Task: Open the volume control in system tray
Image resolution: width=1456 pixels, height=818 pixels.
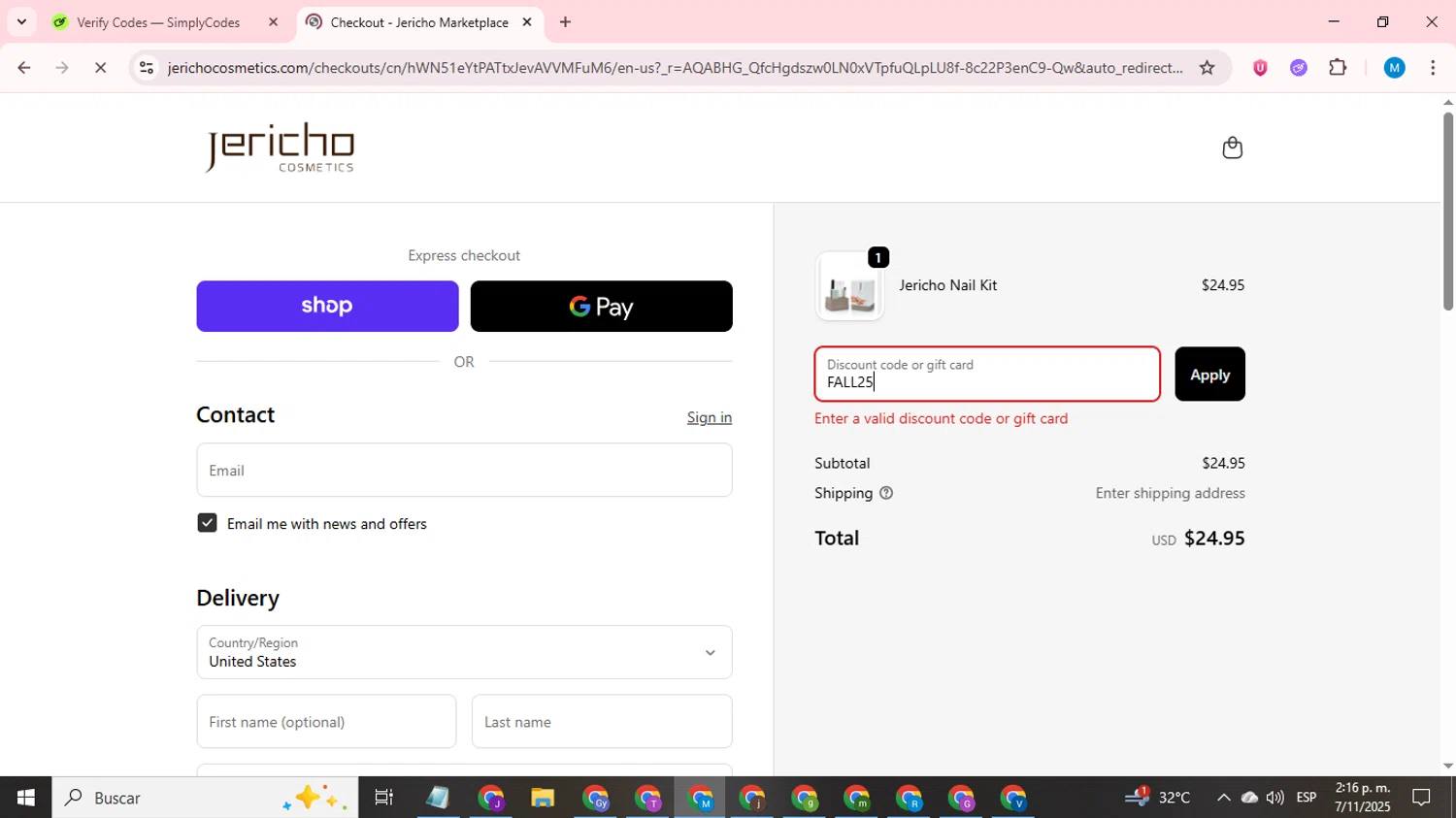Action: pyautogui.click(x=1274, y=798)
